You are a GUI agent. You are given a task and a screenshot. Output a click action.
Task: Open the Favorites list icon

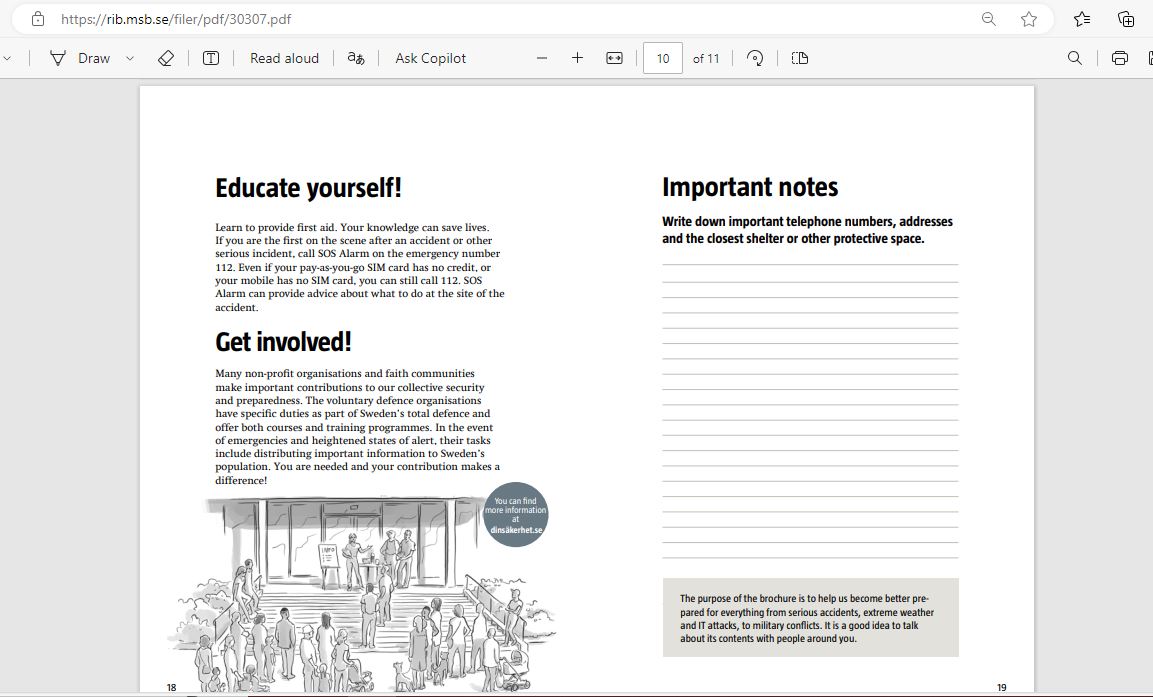point(1082,19)
